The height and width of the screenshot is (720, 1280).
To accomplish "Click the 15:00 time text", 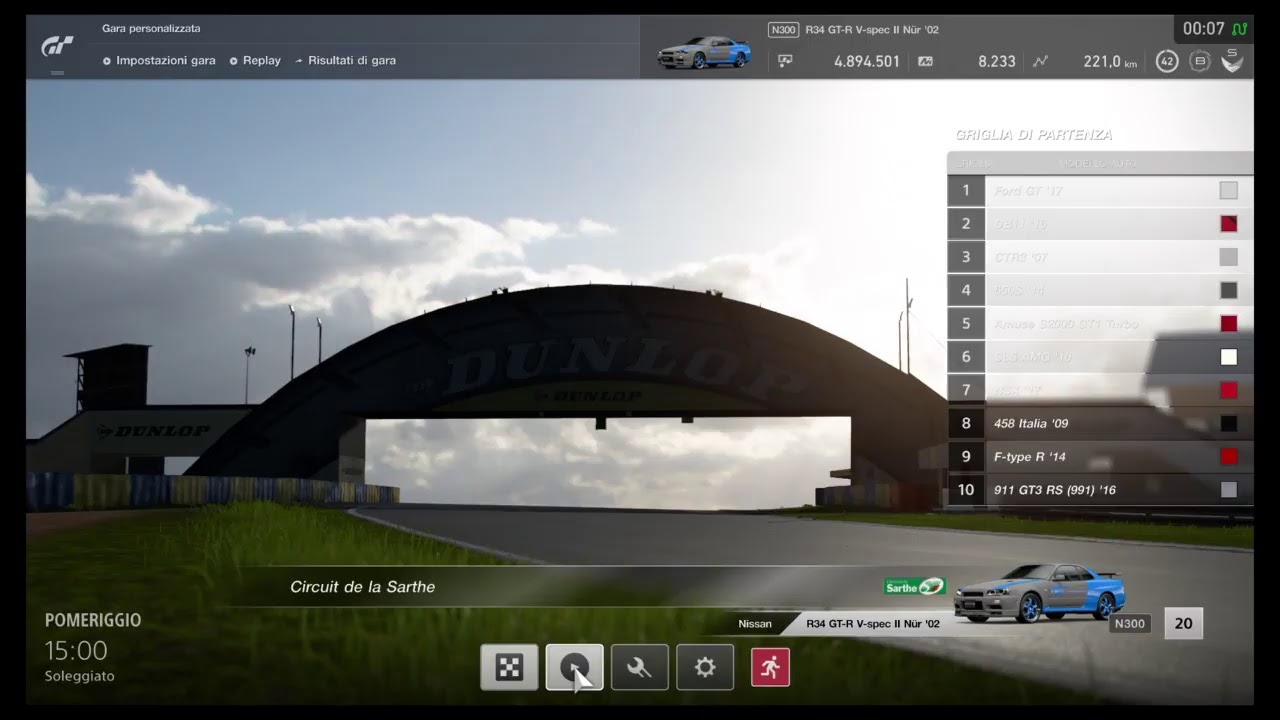I will [76, 651].
